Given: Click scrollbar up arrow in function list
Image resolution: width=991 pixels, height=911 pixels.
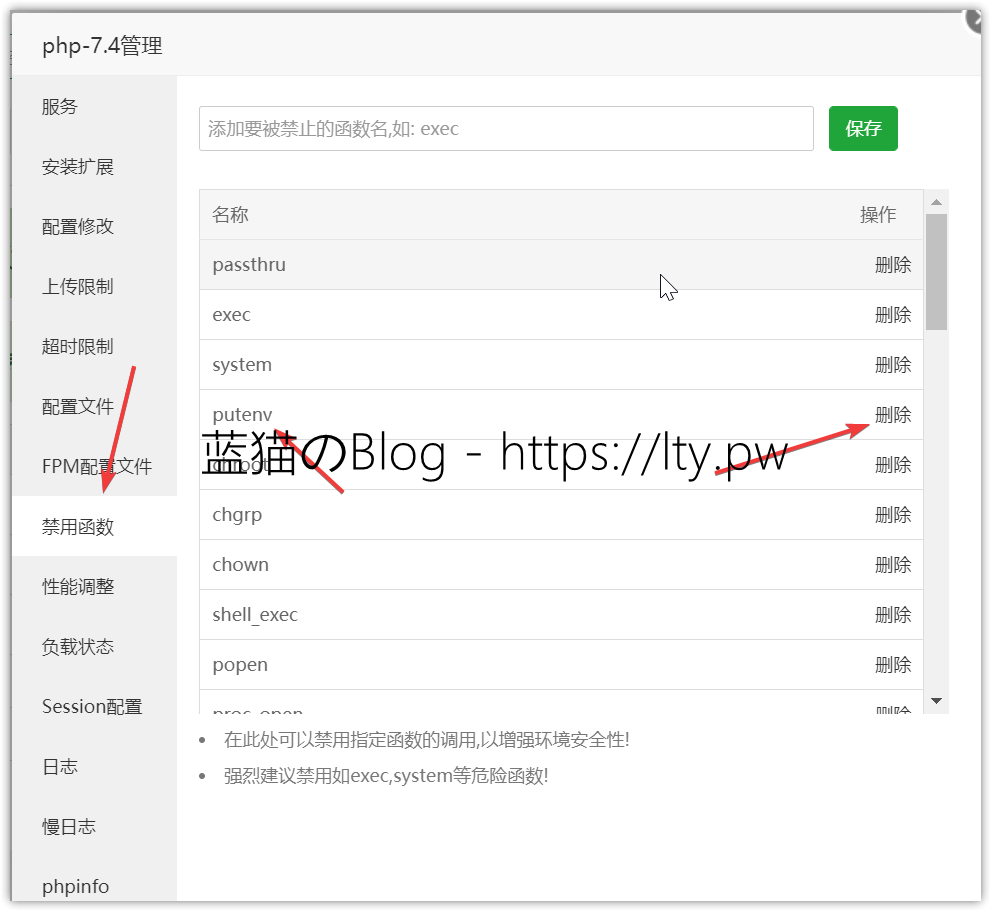Looking at the screenshot, I should [936, 203].
